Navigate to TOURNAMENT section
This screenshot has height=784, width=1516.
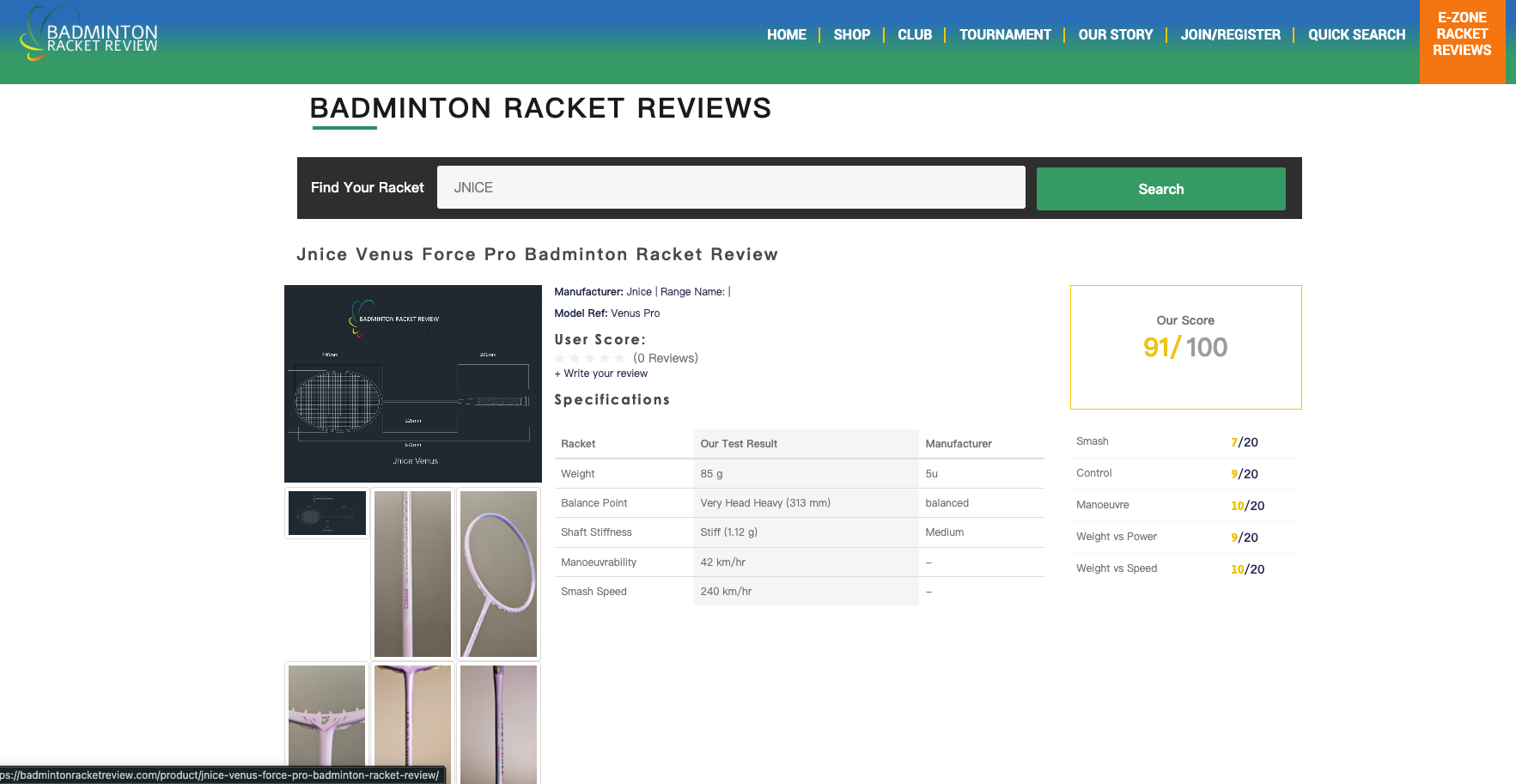point(1004,35)
